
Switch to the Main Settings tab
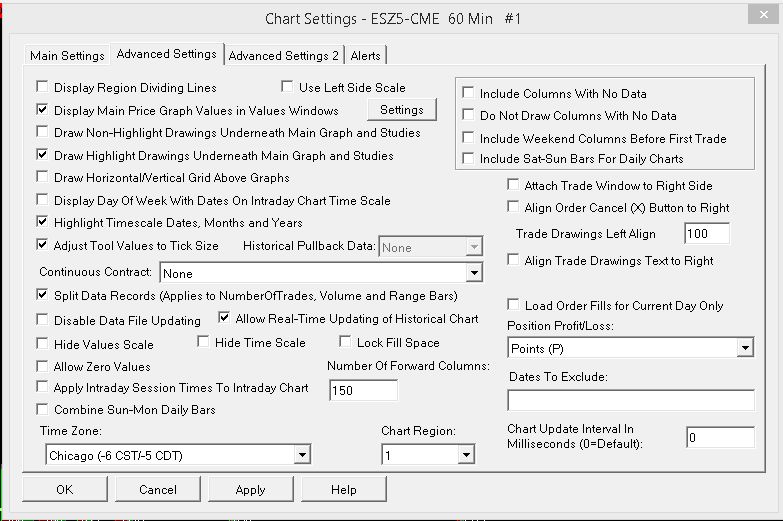click(x=67, y=55)
